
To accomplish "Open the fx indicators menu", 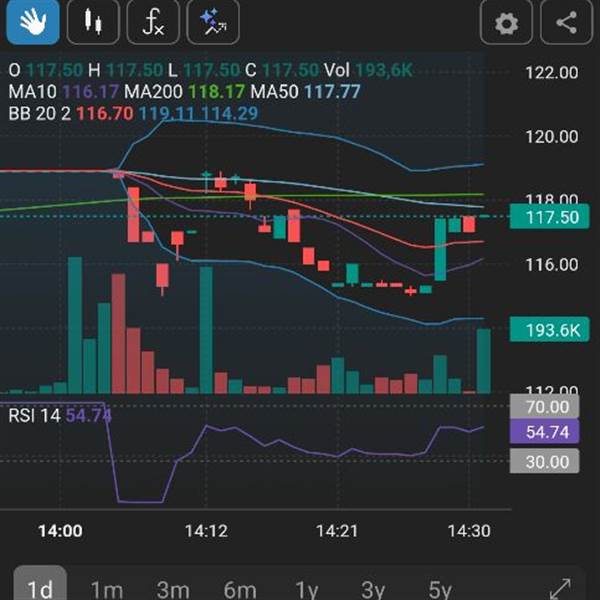I will tap(153, 22).
